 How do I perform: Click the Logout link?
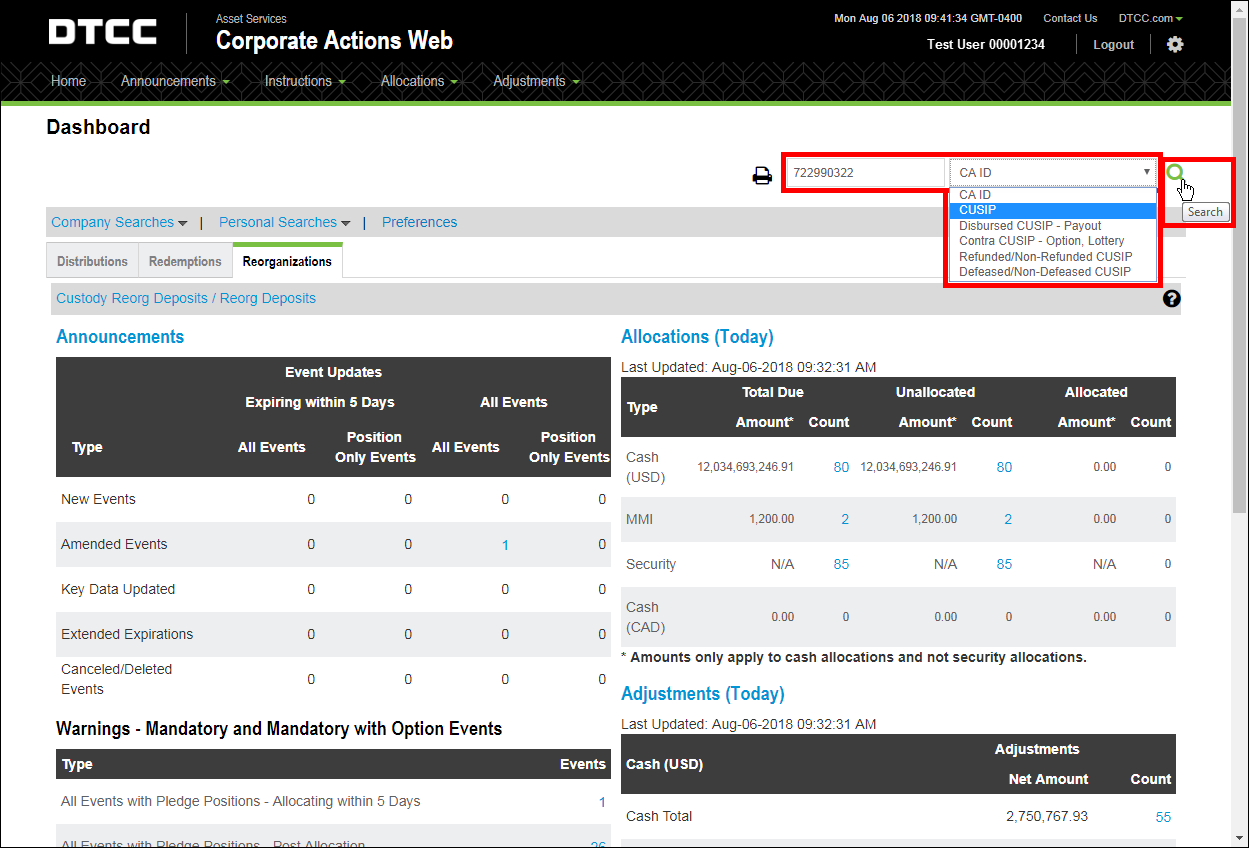[x=1113, y=45]
